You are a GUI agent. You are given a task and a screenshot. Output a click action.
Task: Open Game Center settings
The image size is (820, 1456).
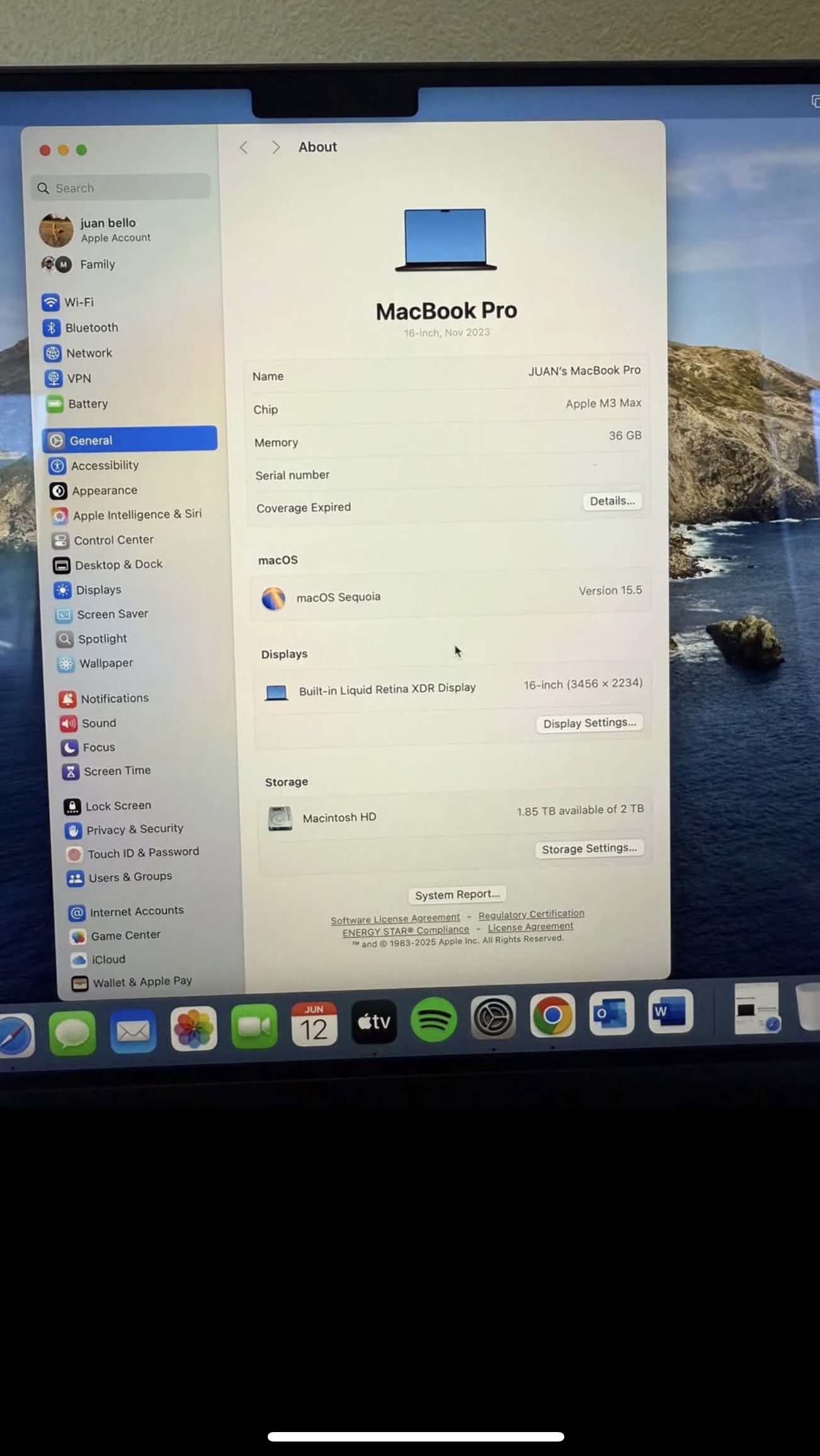[x=116, y=936]
